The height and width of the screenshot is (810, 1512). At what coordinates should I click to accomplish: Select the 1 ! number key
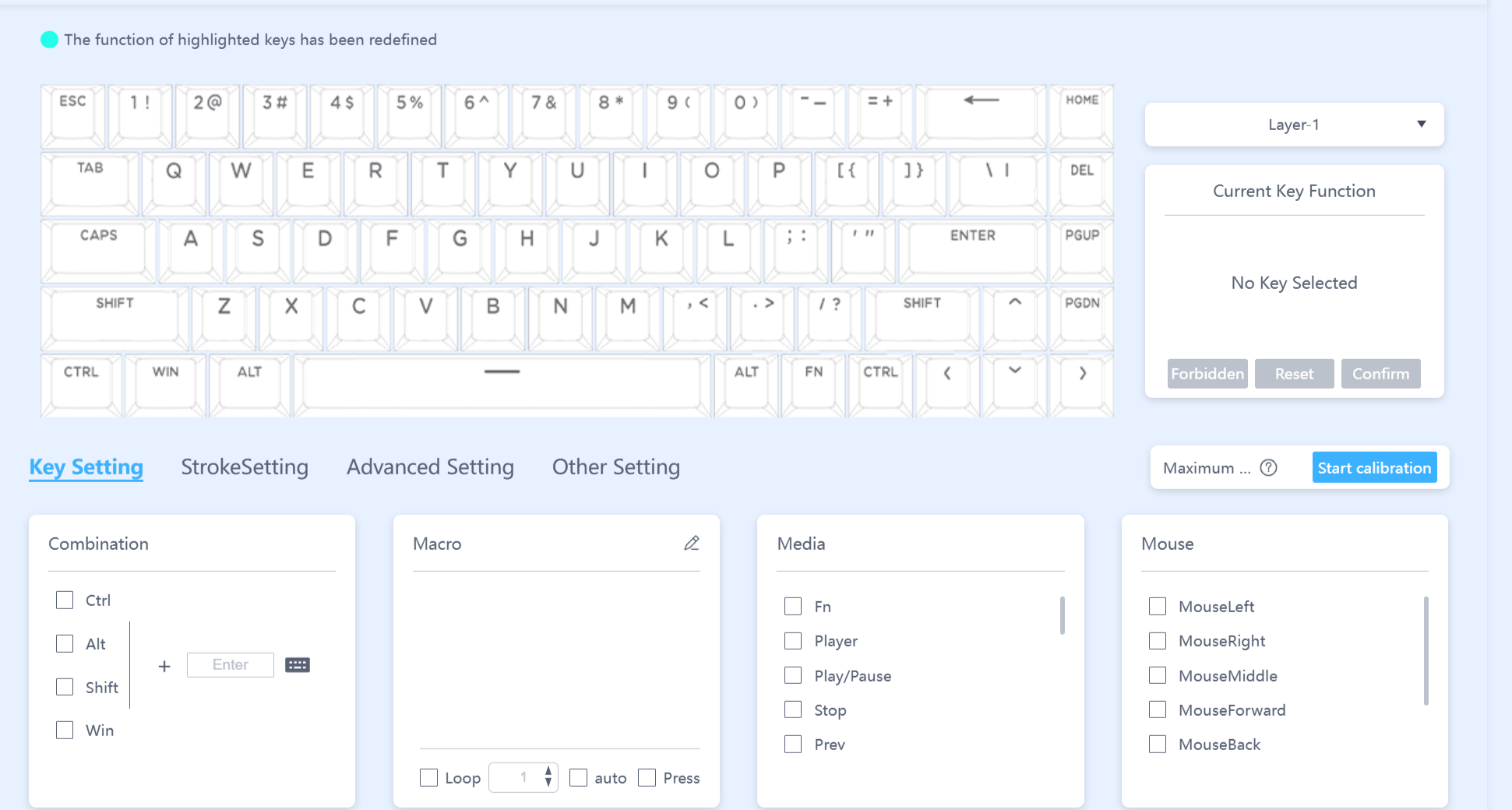[140, 117]
